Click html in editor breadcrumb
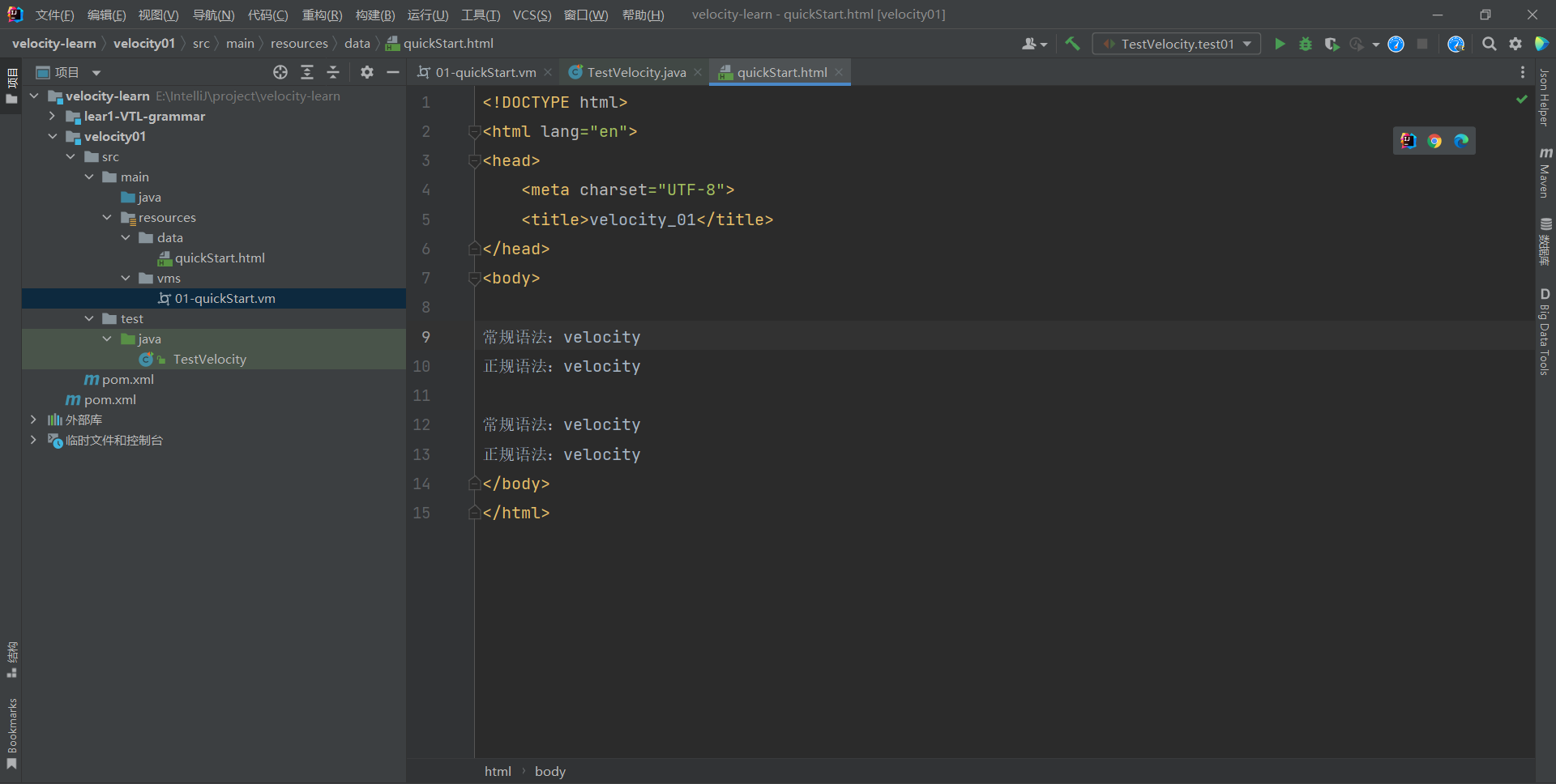1556x784 pixels. coord(498,771)
